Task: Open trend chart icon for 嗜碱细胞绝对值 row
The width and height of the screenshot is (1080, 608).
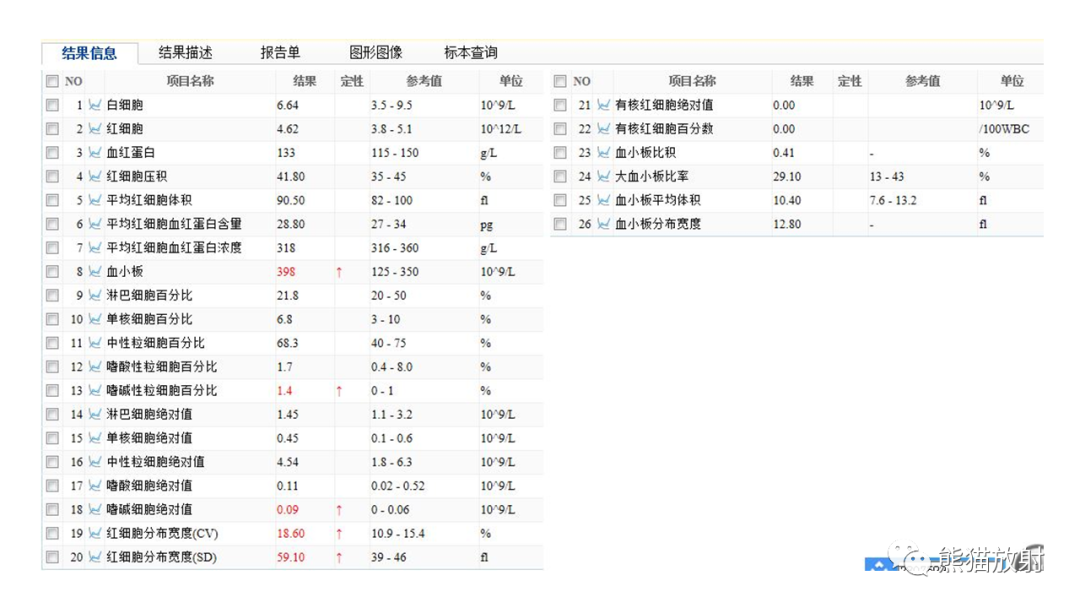Action: pos(95,509)
